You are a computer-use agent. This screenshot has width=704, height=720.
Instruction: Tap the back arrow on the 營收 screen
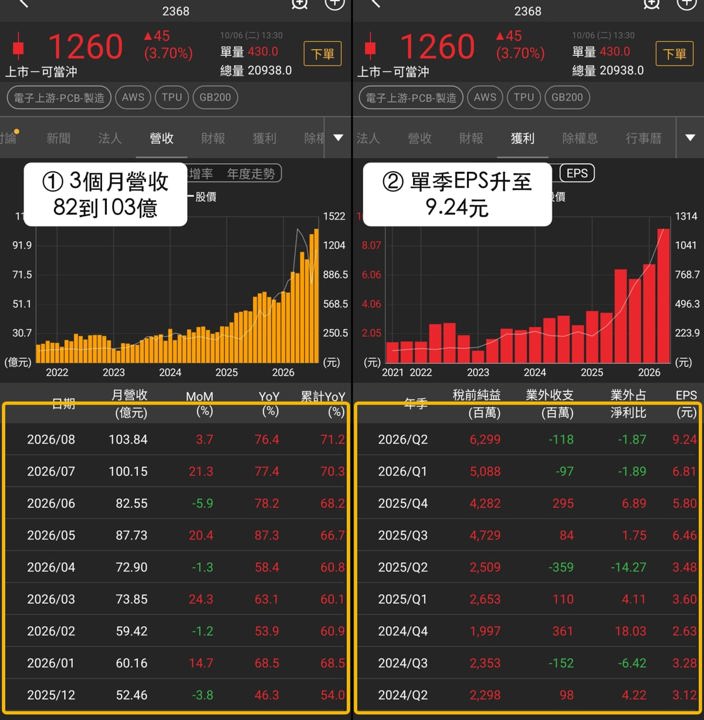[23, 4]
